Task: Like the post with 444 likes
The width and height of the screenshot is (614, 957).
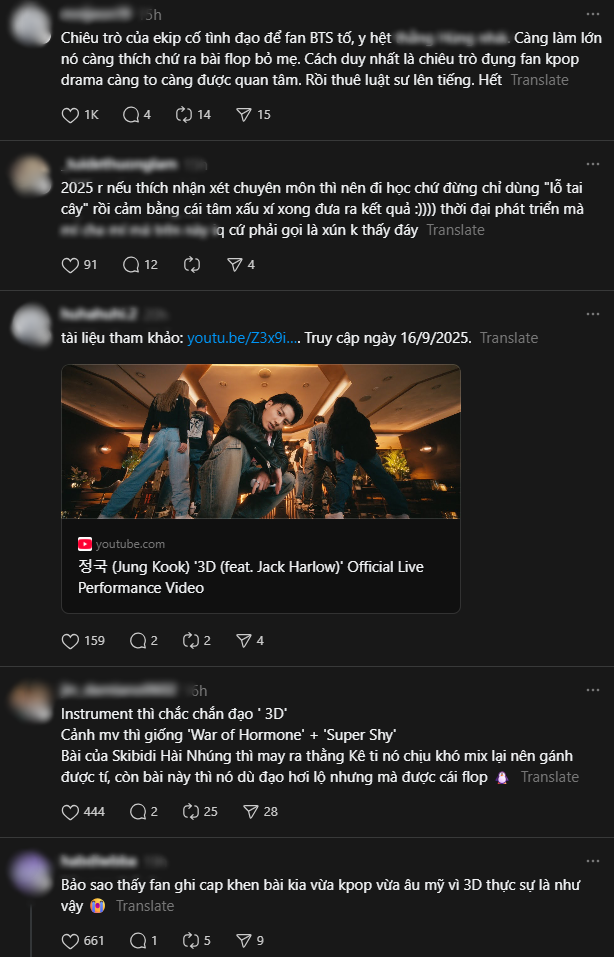Action: tap(70, 811)
